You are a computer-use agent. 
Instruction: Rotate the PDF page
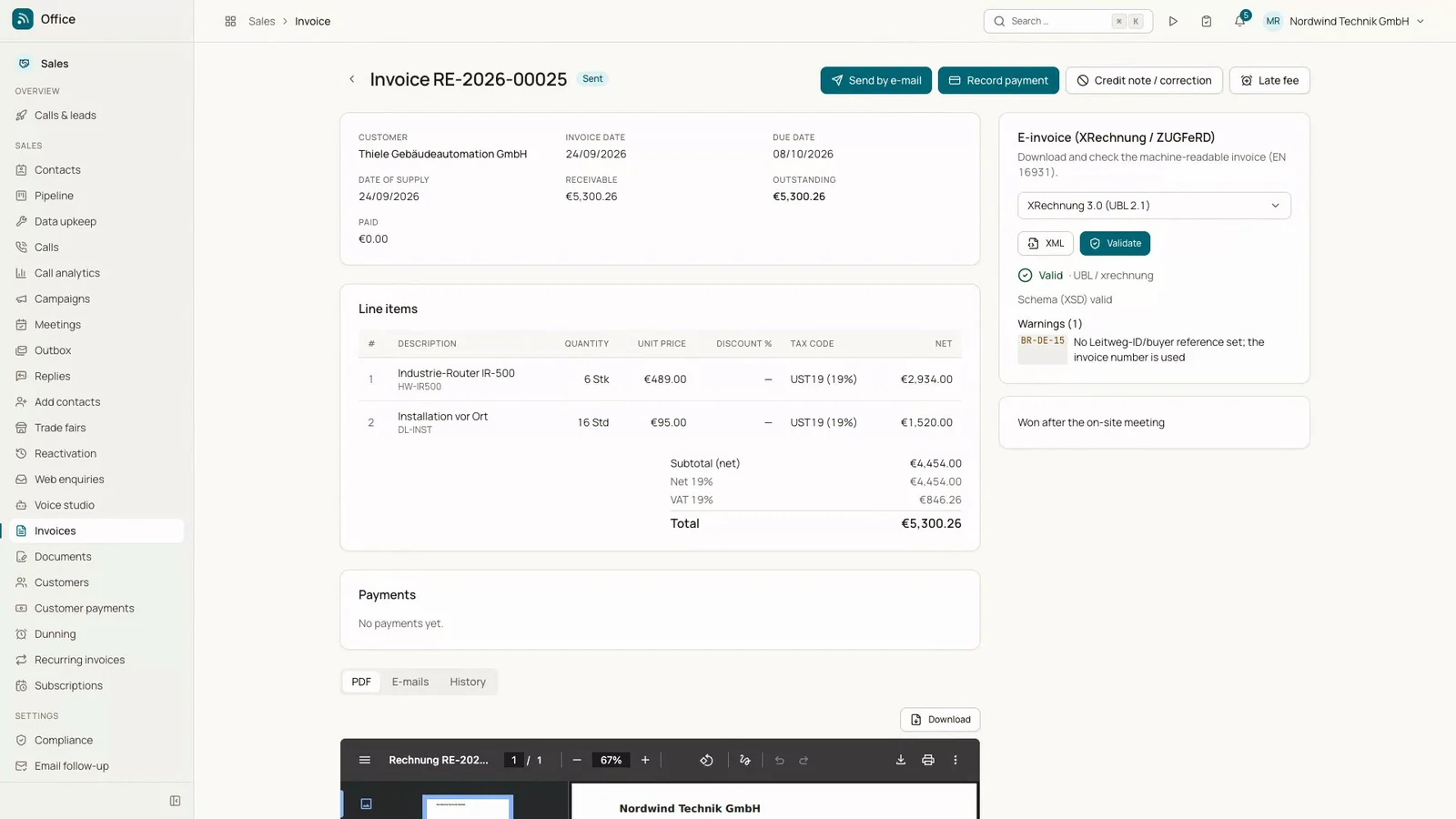point(706,760)
